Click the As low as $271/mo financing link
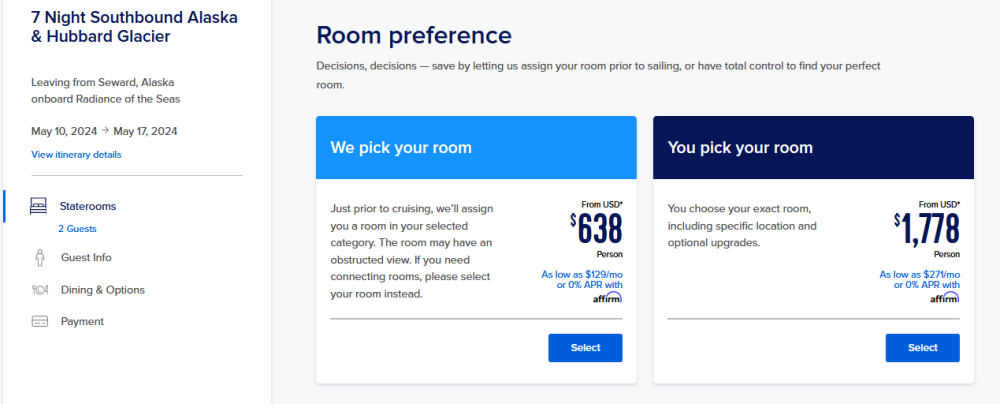This screenshot has width=1000, height=404. [919, 280]
